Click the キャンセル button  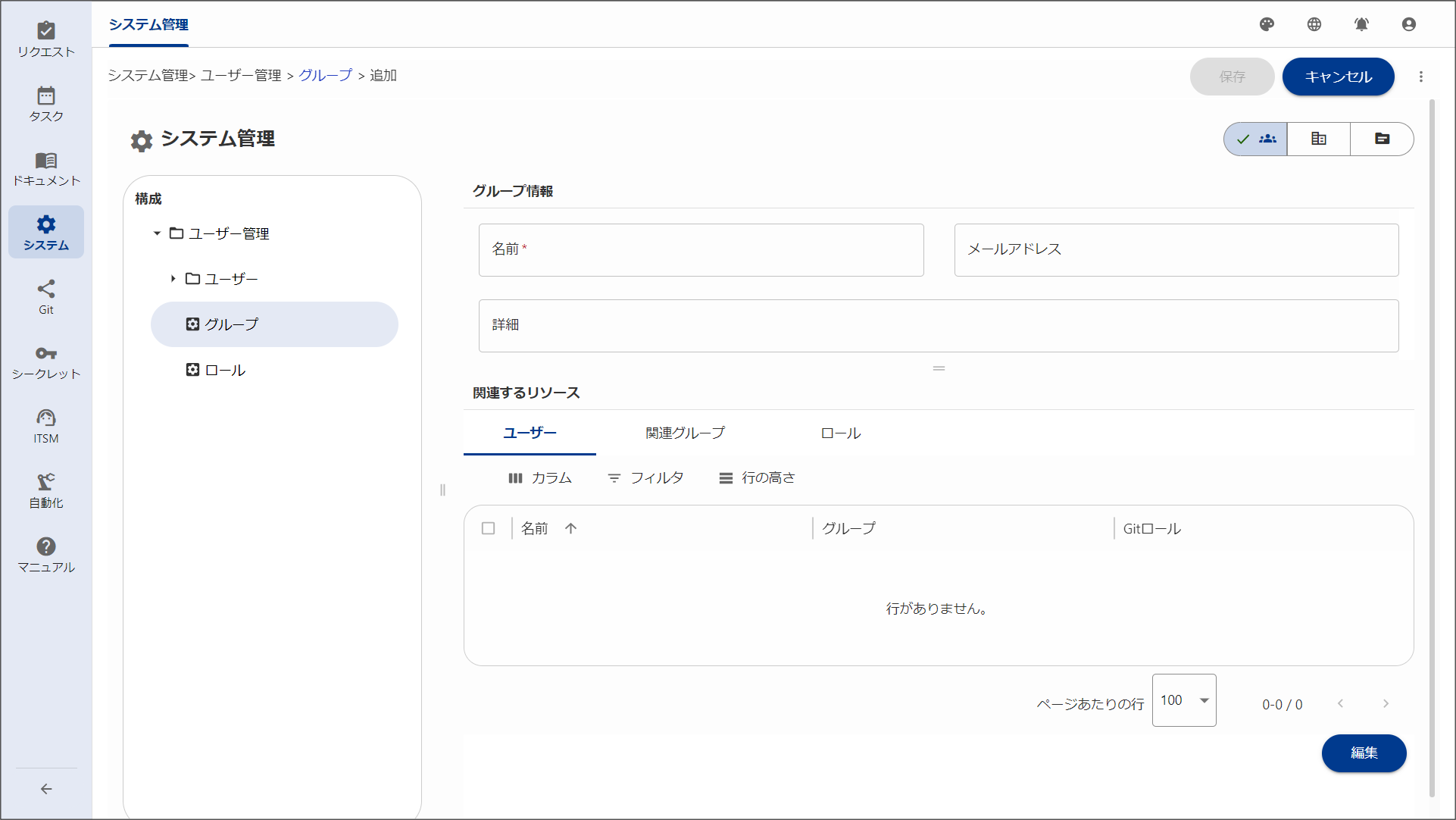pyautogui.click(x=1338, y=77)
